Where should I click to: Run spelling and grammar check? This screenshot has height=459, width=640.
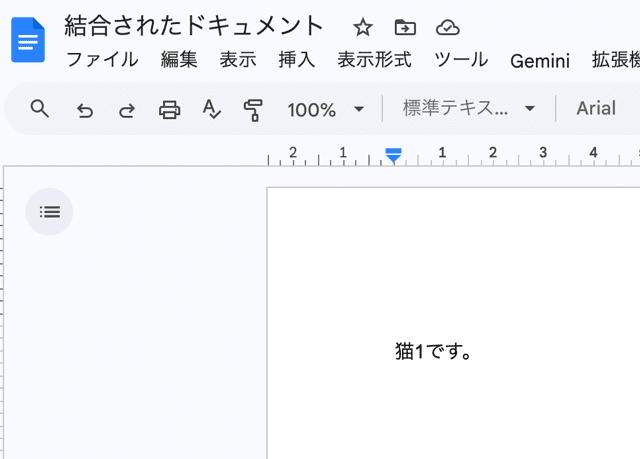[x=211, y=109]
